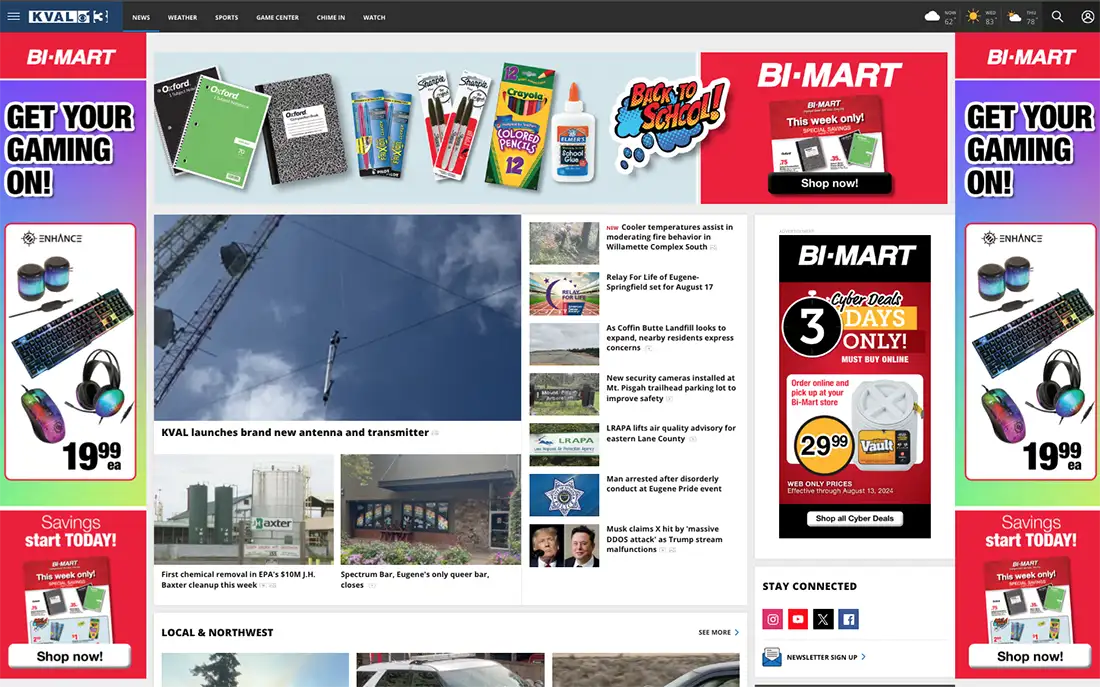View Wednesday's sunny forecast icon
The width and height of the screenshot is (1100, 687).
[x=973, y=16]
